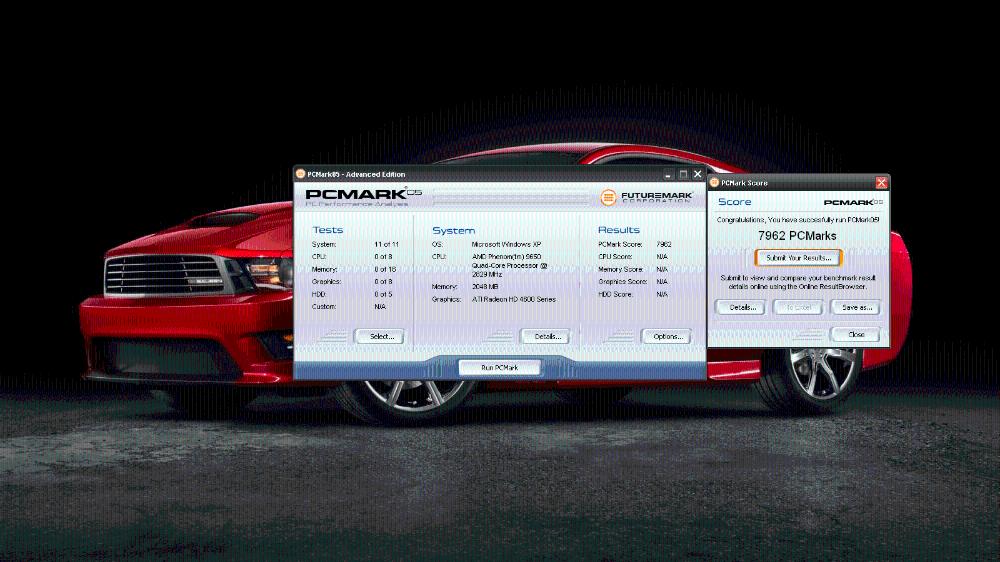Close the PCMark05 Advanced Edition window
1000x562 pixels.
click(698, 174)
